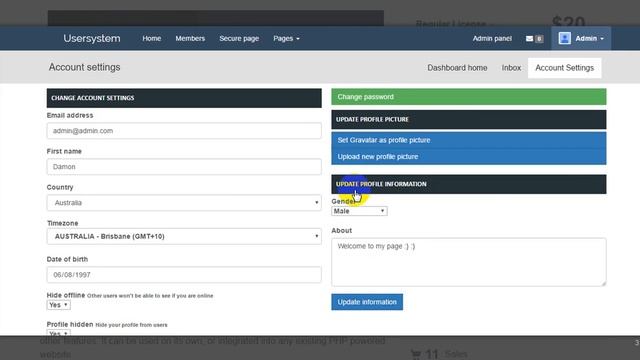Switch to Dashboard home tab
The image size is (640, 360).
click(x=457, y=68)
